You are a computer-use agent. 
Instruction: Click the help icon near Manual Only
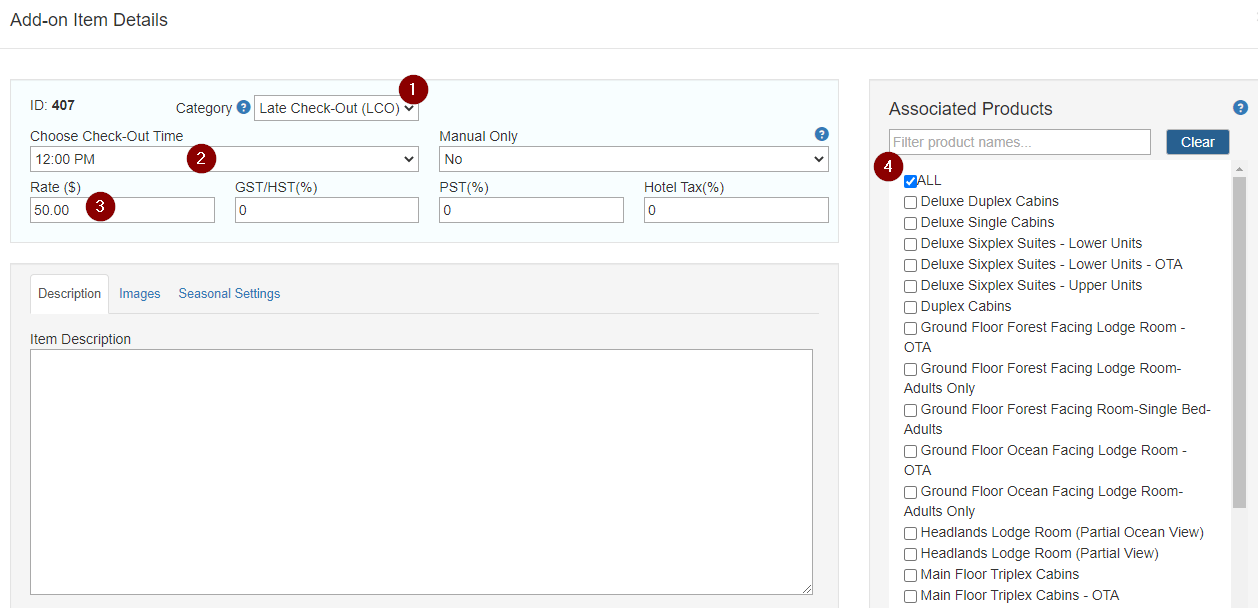point(821,134)
